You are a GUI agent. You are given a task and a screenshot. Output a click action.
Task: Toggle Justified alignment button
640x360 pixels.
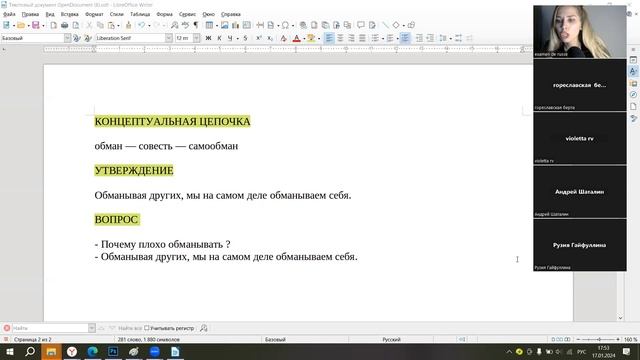[x=362, y=38]
